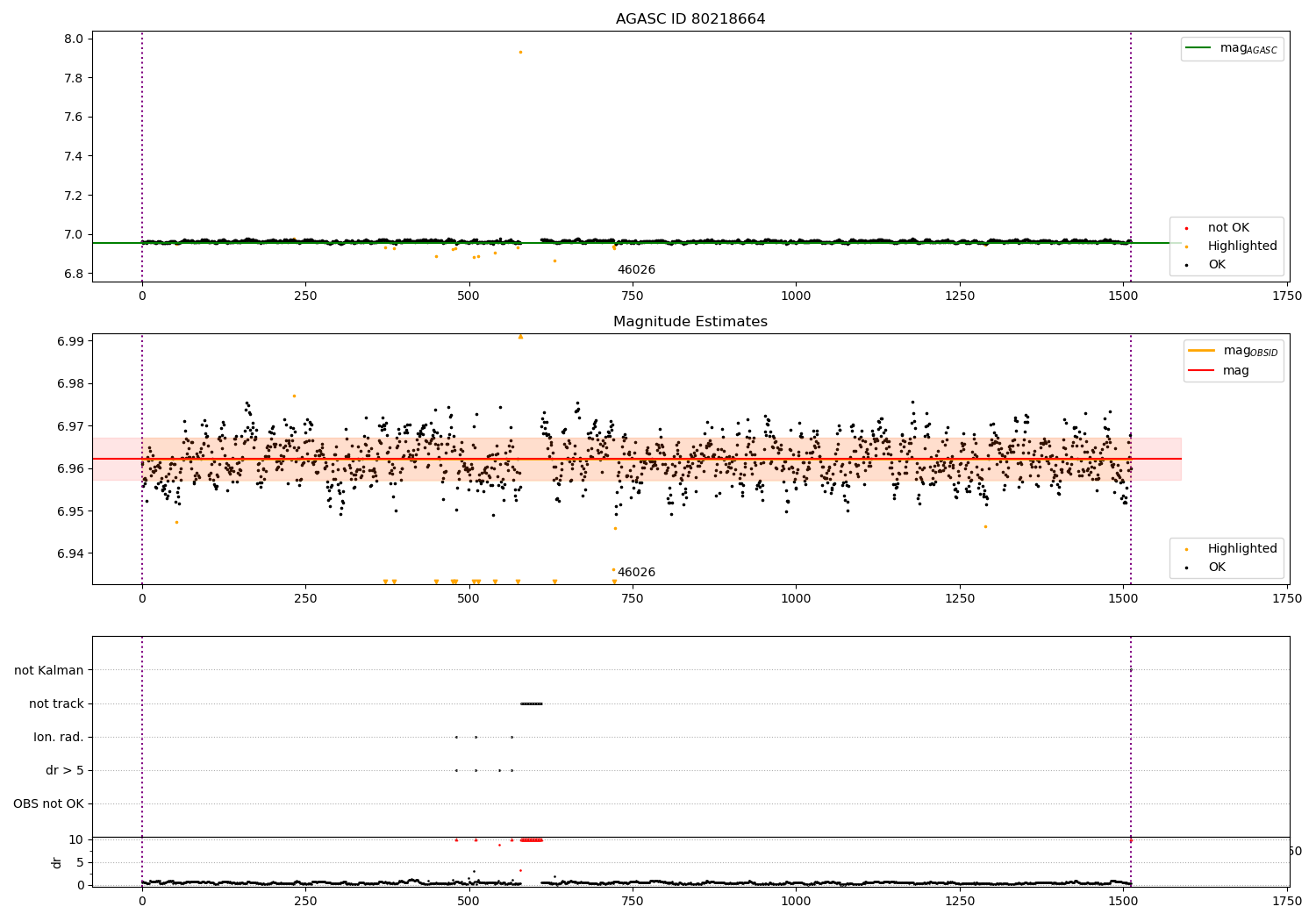Click x-axis tick 1250 under the dr plot

click(x=960, y=901)
